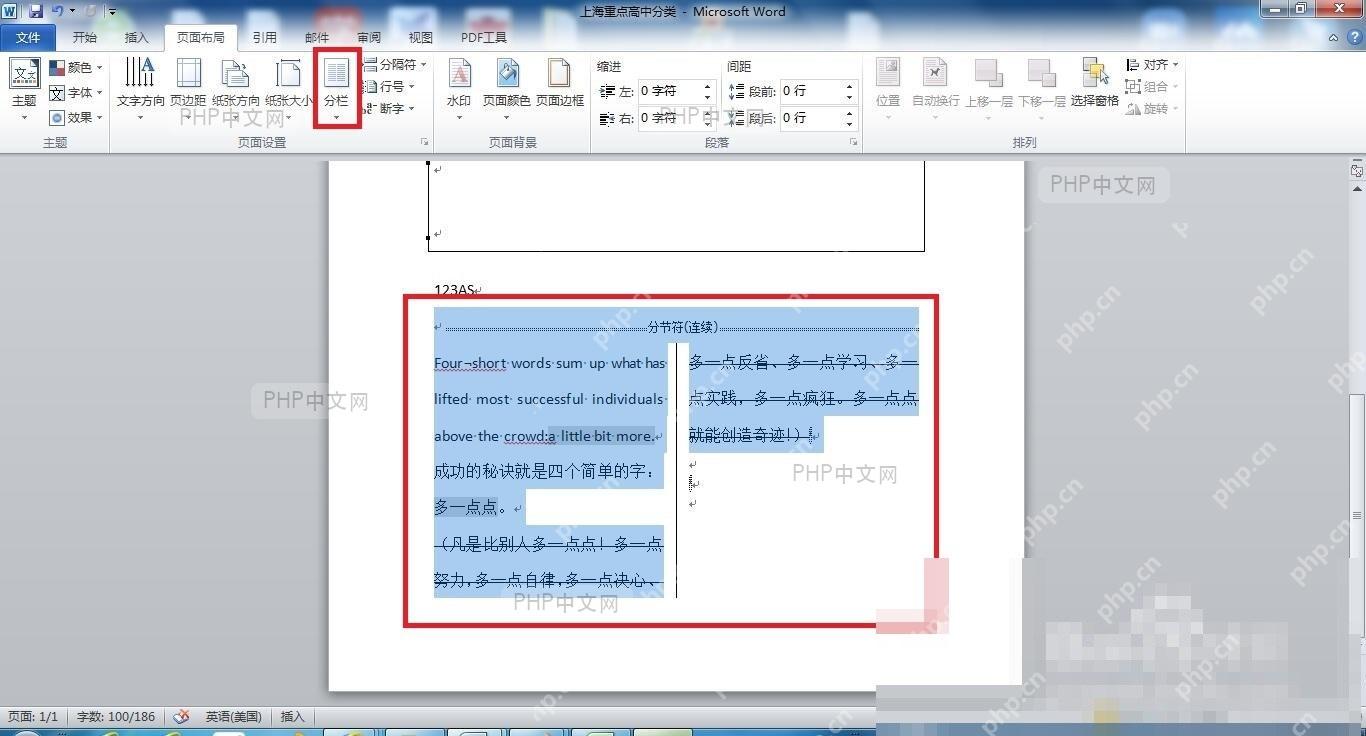Click the Undo arrow icon
The image size is (1366, 736).
(57, 12)
